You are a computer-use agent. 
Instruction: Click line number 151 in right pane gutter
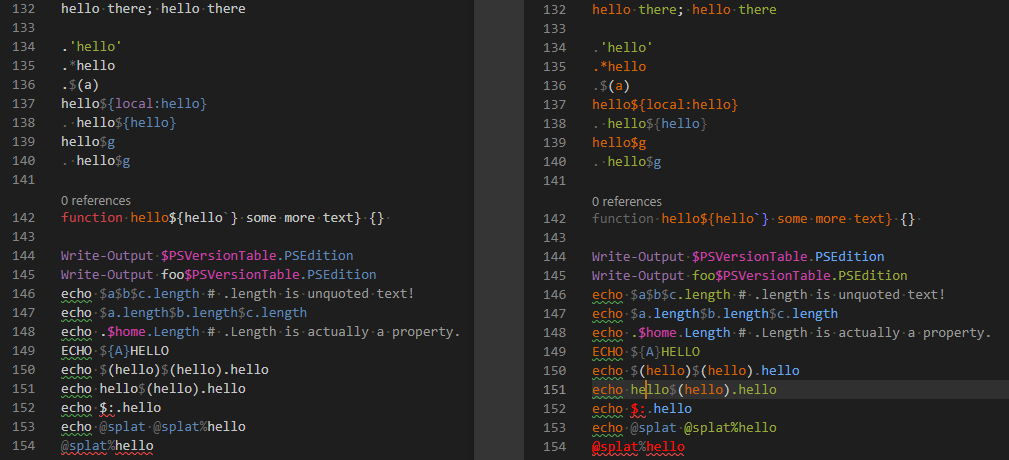coord(555,389)
